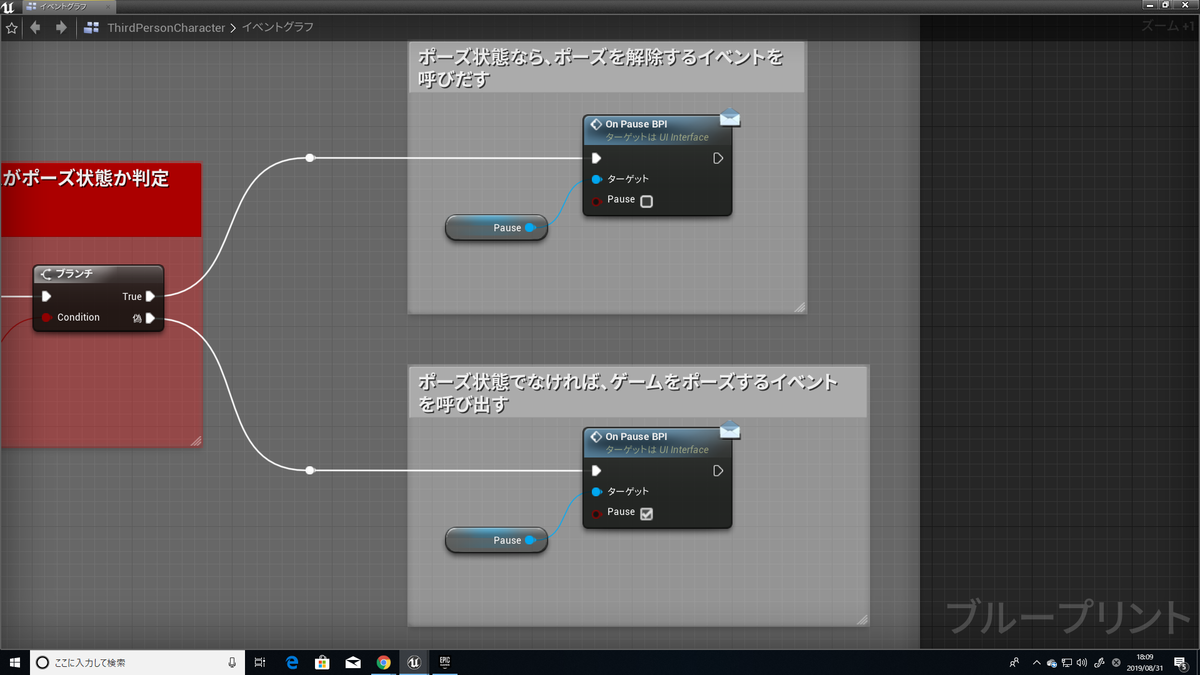Uncheck the Pause checkbox in the lower On Pause BPI node
The width and height of the screenshot is (1200, 675).
[646, 514]
